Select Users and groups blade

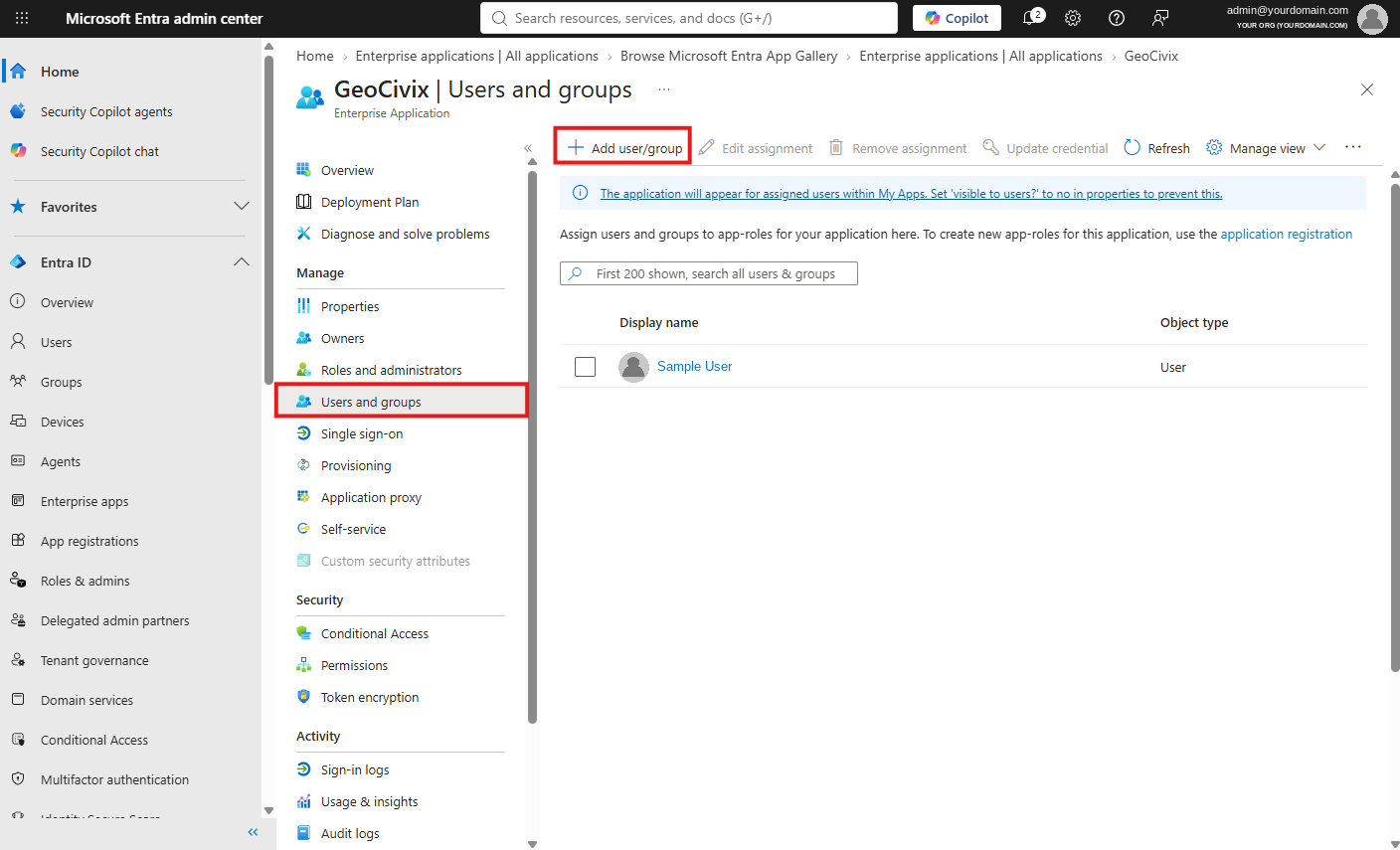(x=401, y=402)
